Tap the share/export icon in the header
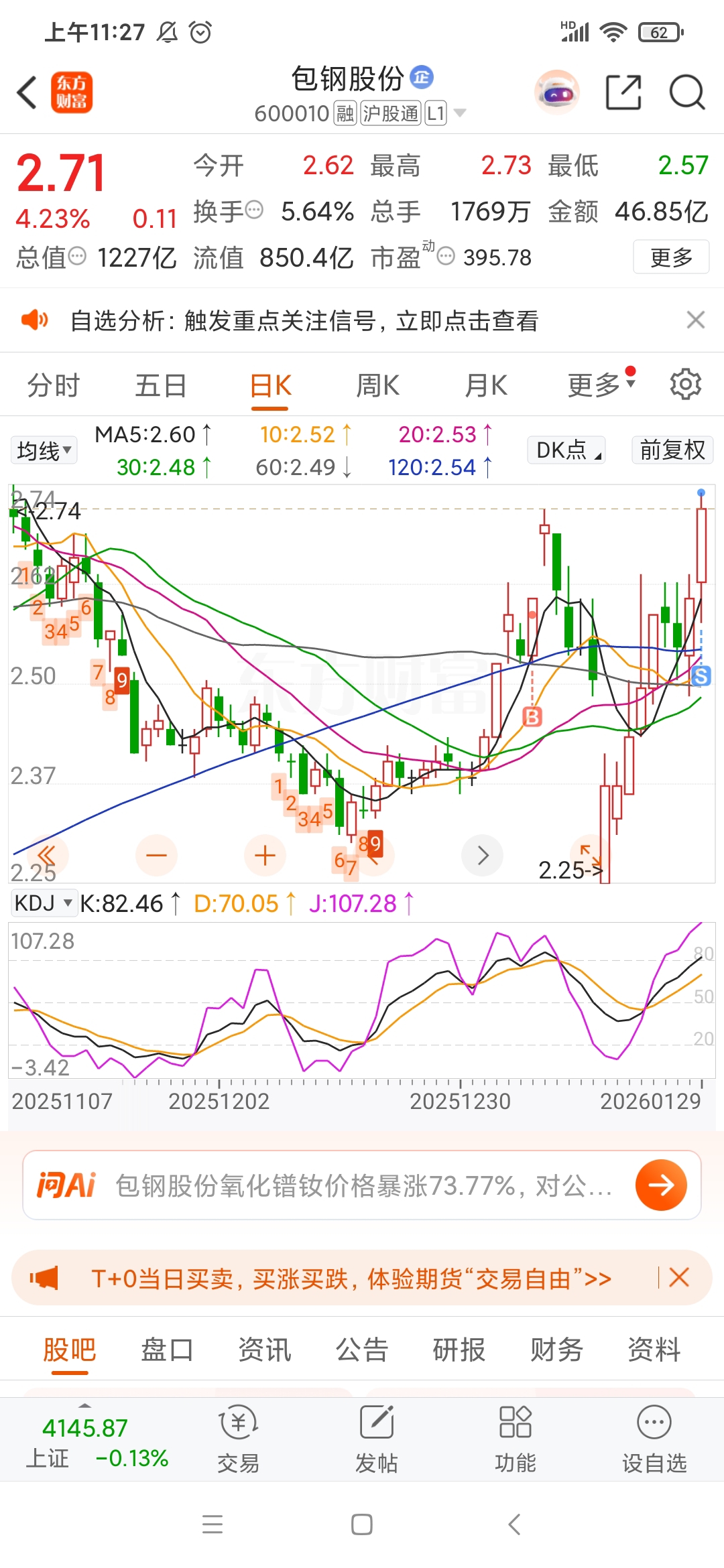 (x=623, y=92)
